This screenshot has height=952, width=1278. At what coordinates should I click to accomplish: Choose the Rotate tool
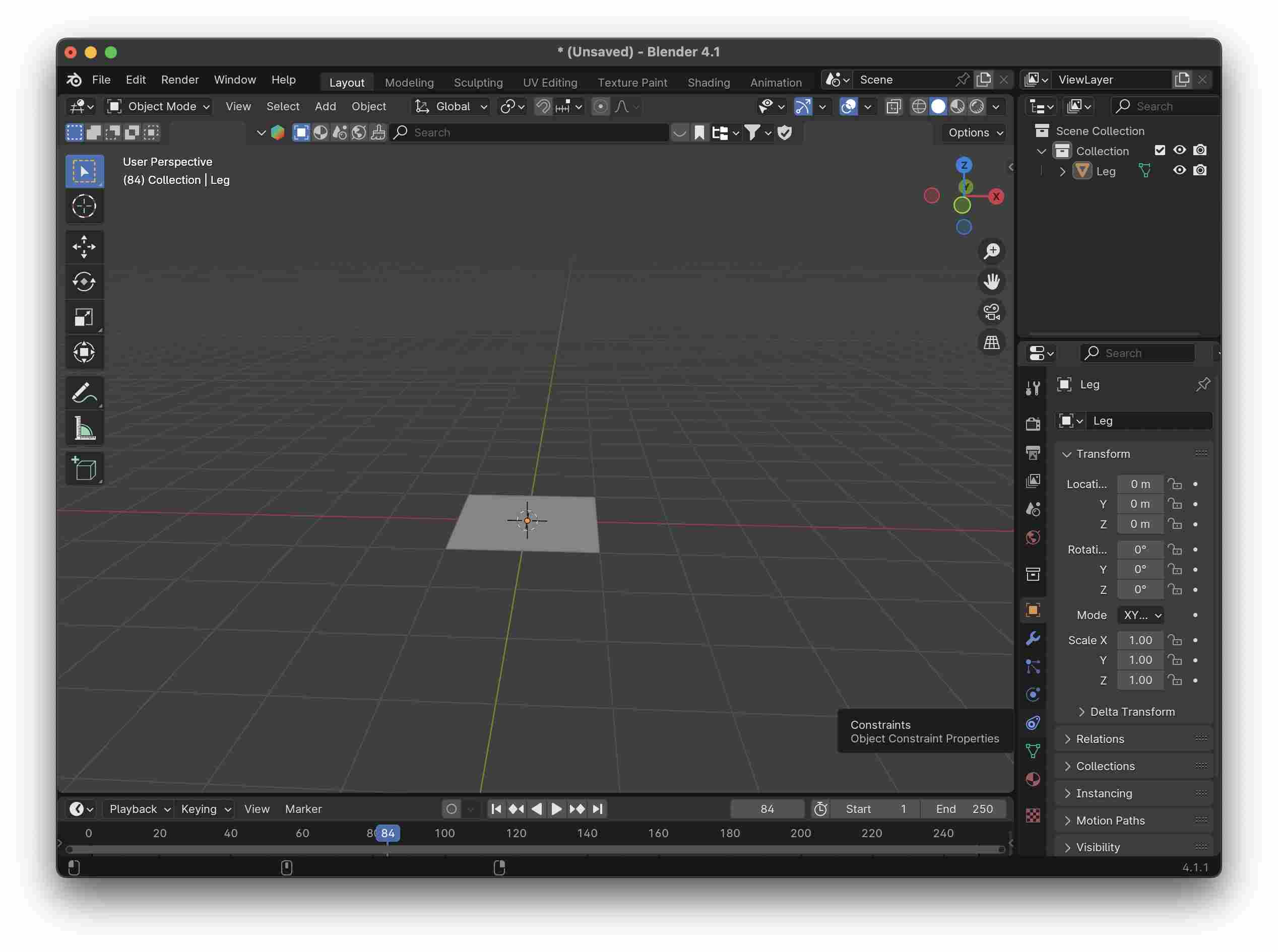coord(84,282)
